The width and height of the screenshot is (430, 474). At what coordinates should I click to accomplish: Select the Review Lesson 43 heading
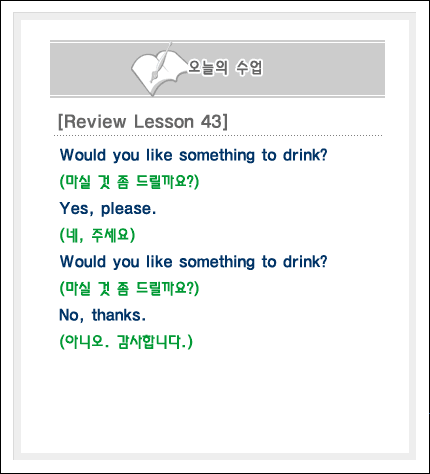(143, 122)
